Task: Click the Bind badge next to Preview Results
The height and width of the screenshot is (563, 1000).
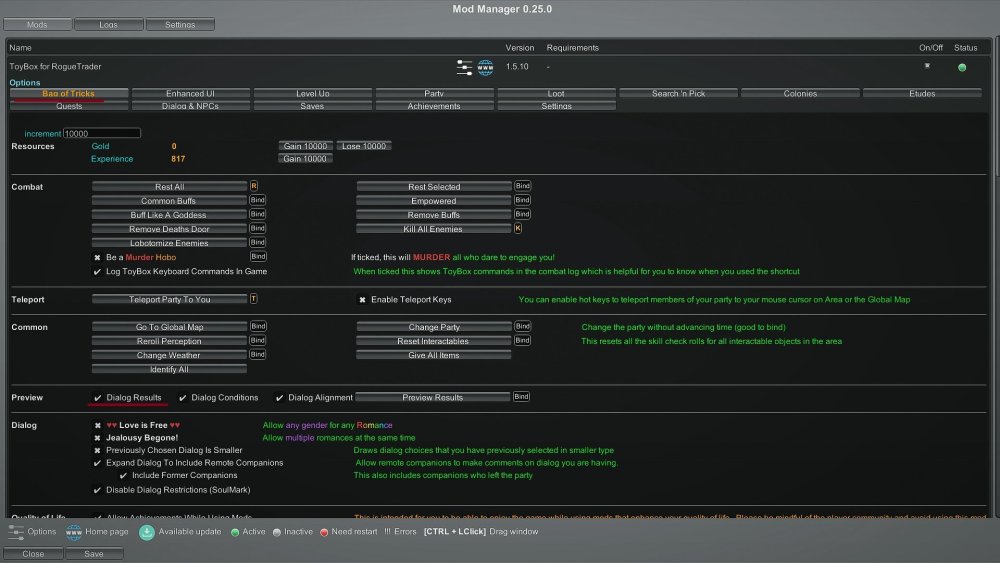Action: click(x=521, y=397)
